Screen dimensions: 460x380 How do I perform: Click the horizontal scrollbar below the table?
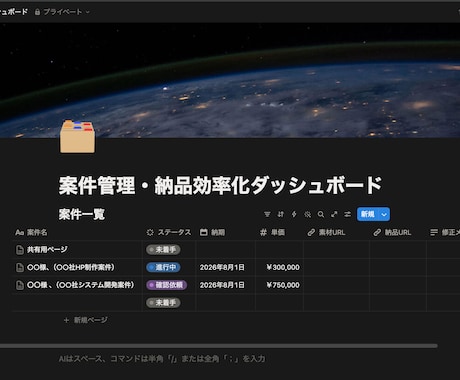219,346
